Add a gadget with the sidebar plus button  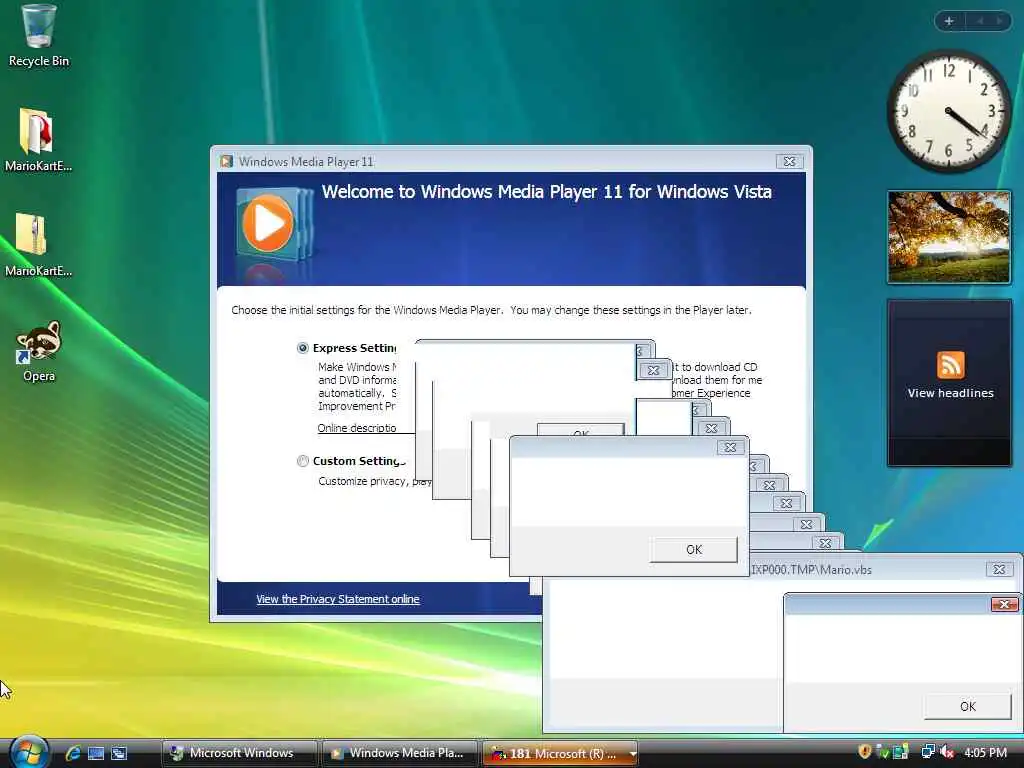(949, 21)
